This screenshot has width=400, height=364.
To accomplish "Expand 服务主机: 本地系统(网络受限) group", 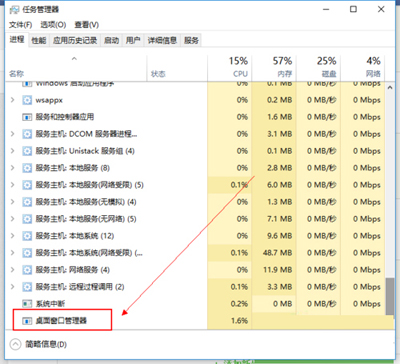I will click(x=13, y=253).
